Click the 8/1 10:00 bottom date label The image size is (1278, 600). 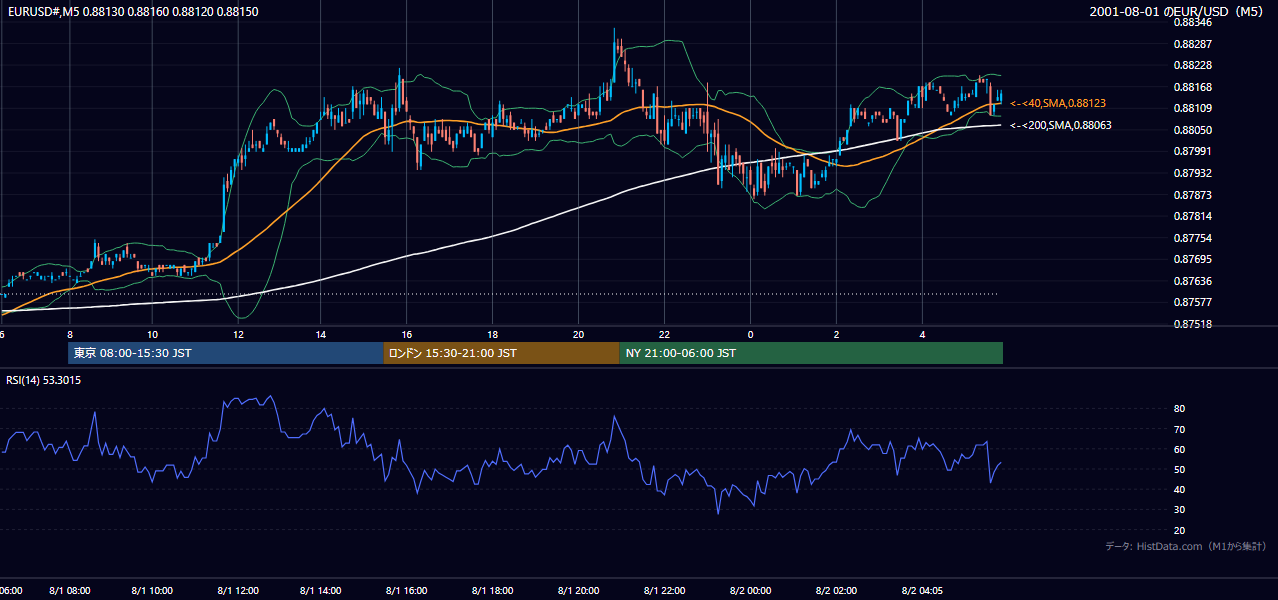tap(153, 591)
